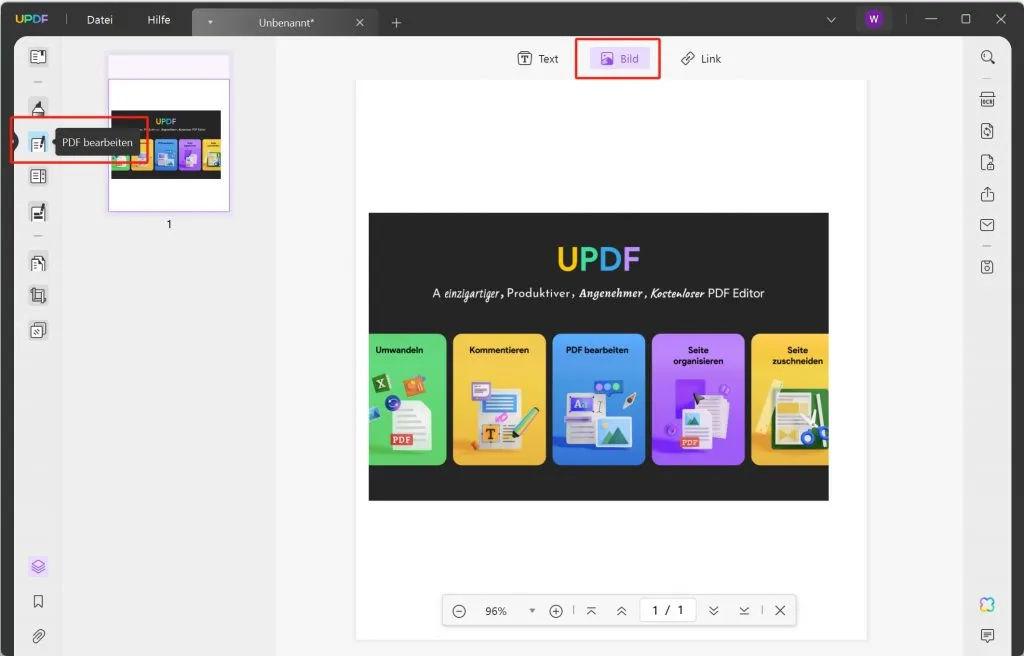
Task: Open the Datei menu
Action: click(97, 19)
